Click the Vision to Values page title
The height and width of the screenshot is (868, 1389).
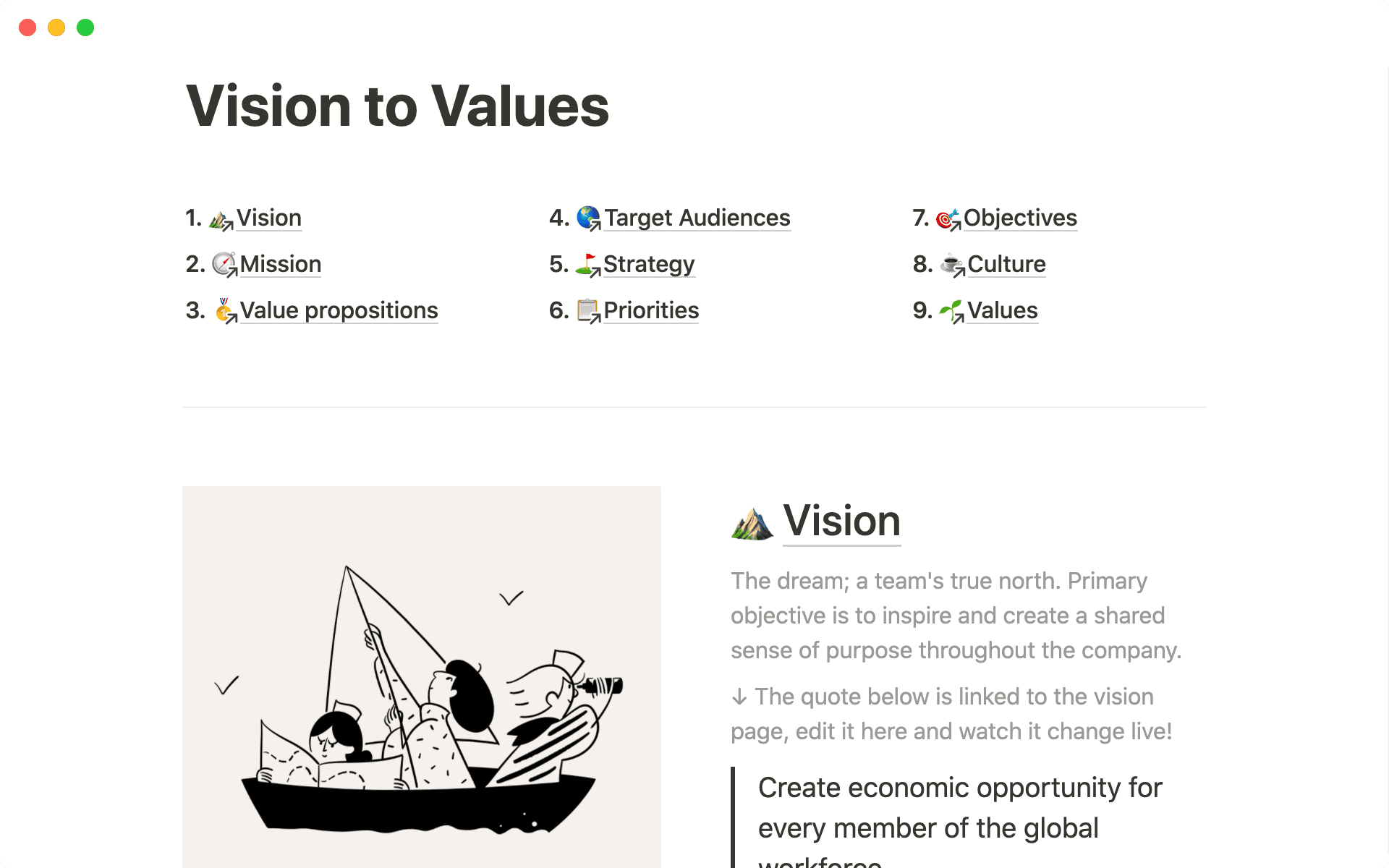click(397, 106)
